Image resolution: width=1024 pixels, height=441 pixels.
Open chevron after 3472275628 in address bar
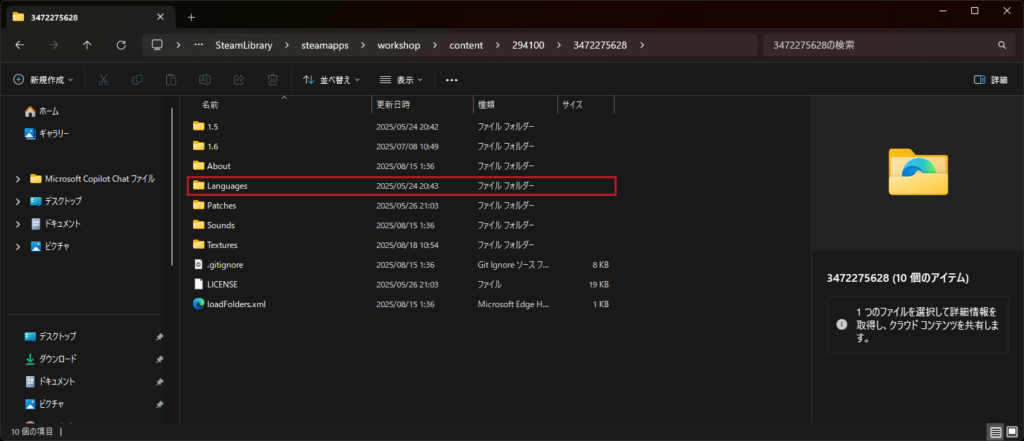(x=642, y=45)
